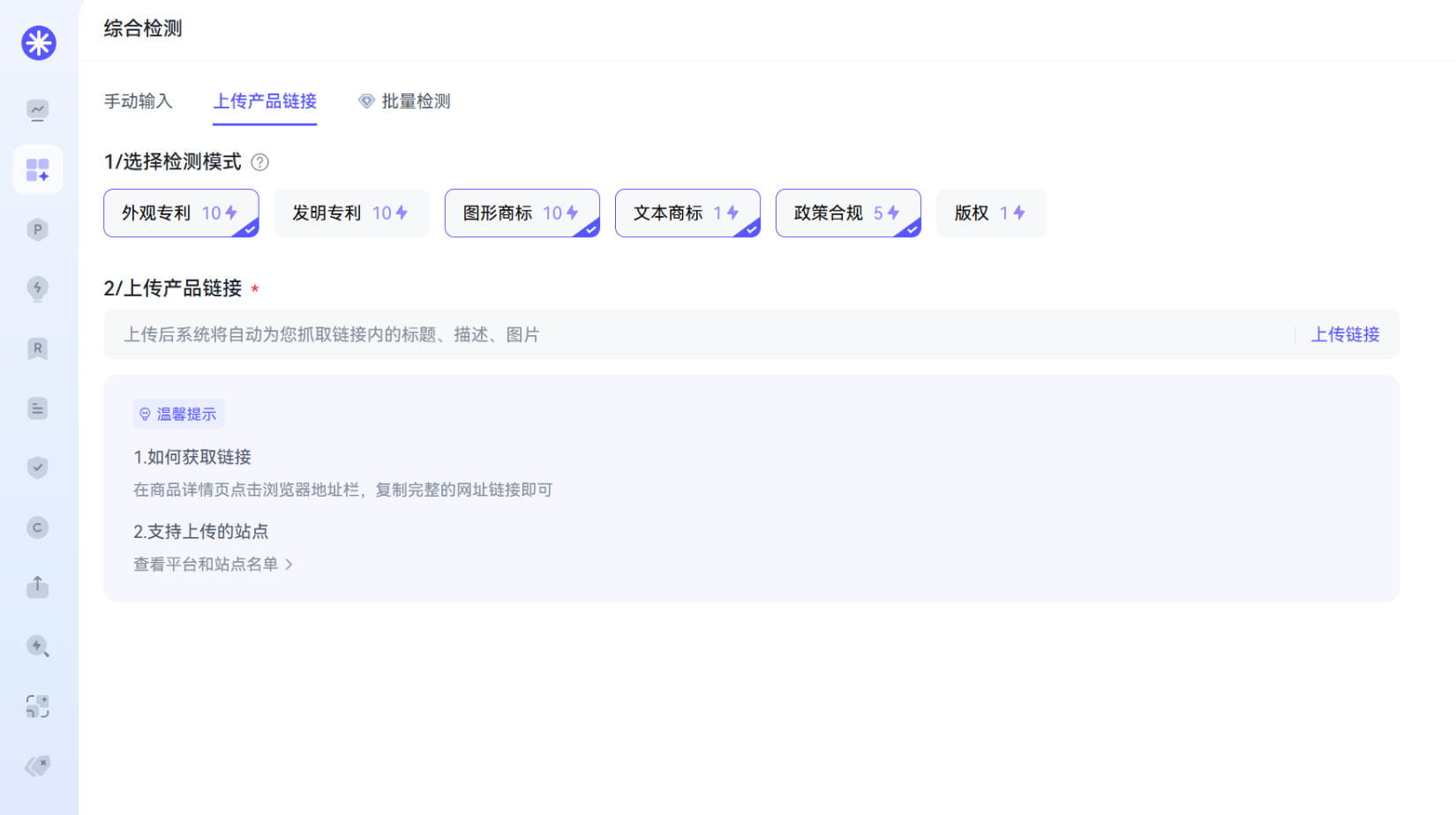Open the lightning magnifier search sidebar icon

click(37, 647)
